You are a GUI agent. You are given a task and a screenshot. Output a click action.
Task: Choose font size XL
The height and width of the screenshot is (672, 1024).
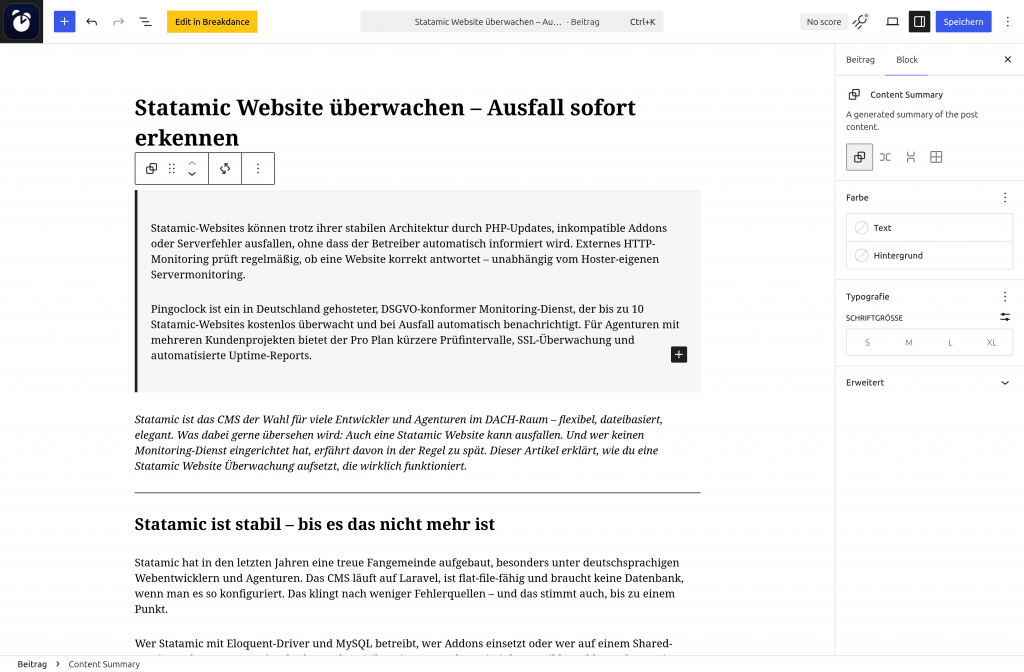pos(991,342)
